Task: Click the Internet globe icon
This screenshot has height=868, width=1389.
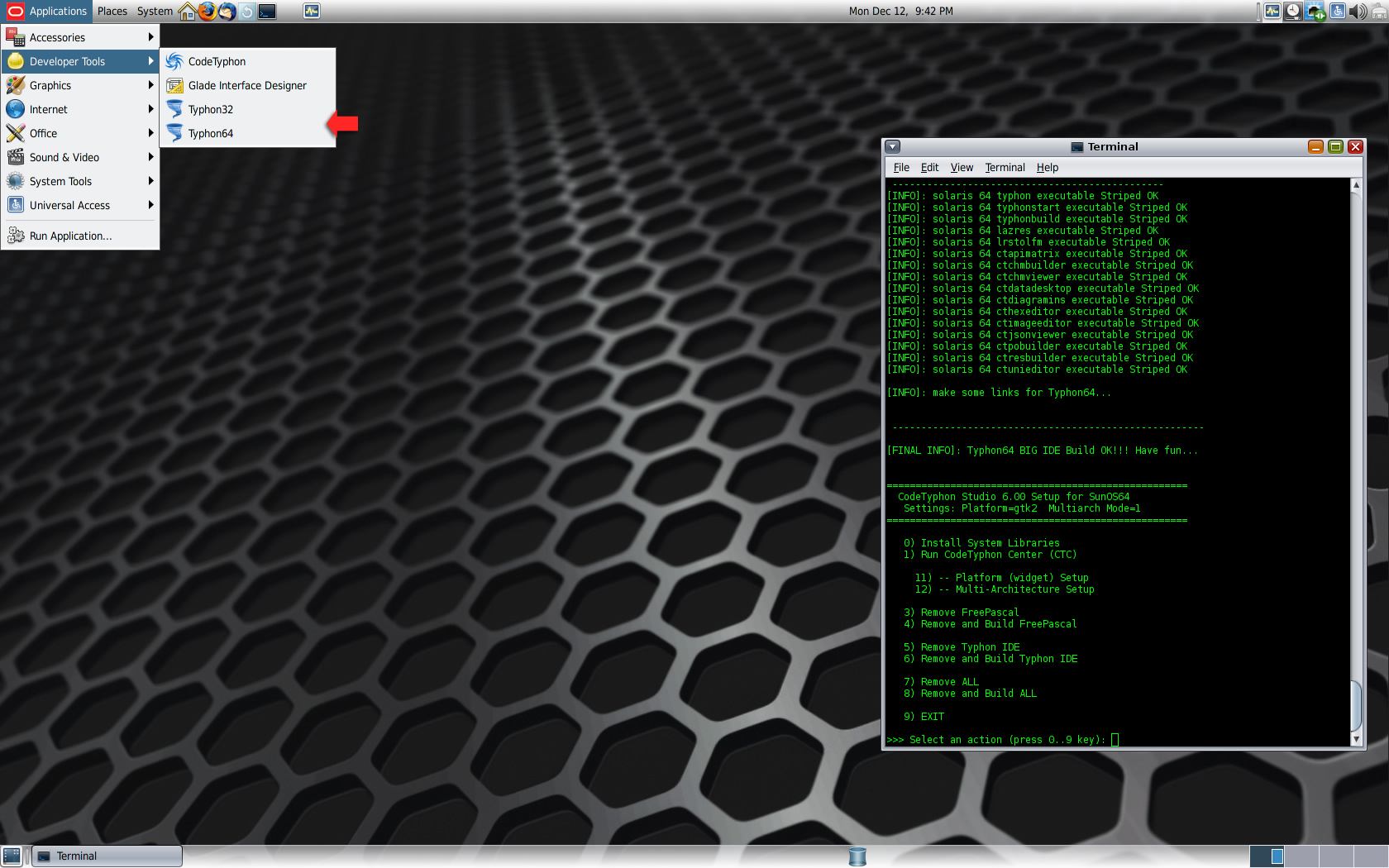Action: [16, 109]
